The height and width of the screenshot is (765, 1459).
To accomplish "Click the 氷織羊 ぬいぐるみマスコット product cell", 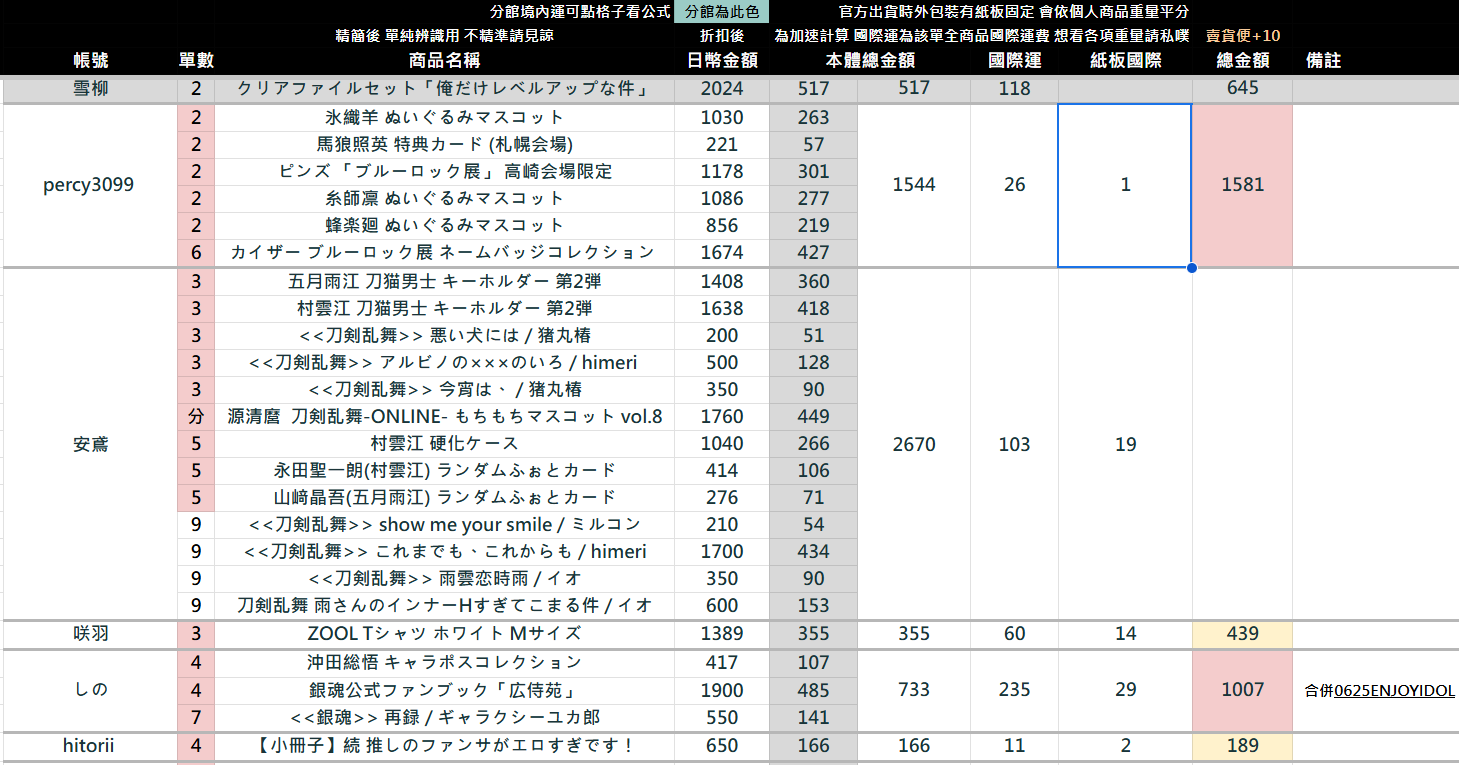I will pos(444,117).
